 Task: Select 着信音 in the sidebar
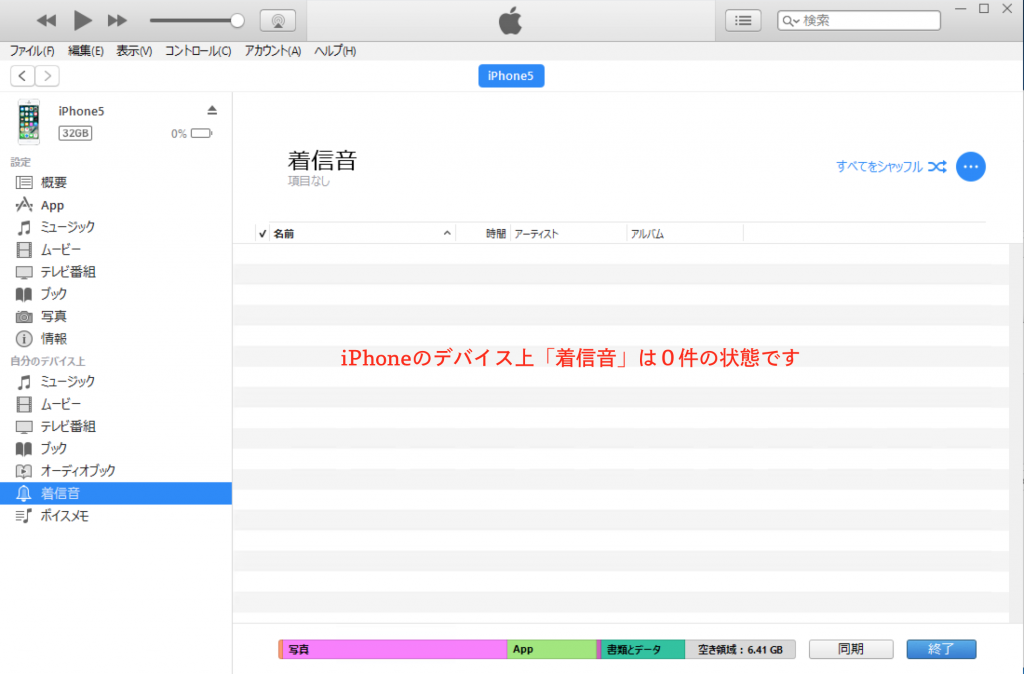116,493
